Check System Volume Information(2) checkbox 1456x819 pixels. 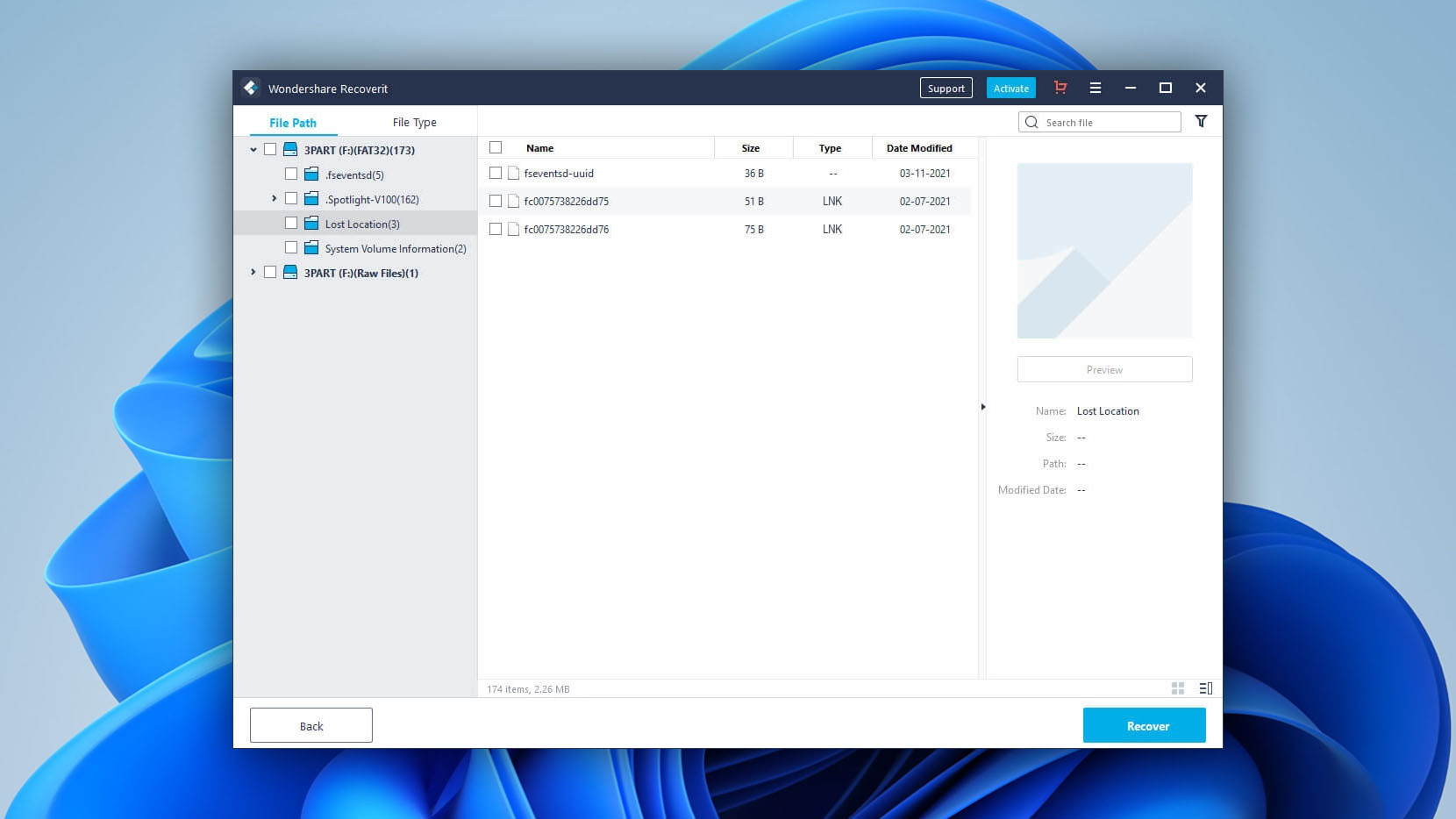pos(291,247)
